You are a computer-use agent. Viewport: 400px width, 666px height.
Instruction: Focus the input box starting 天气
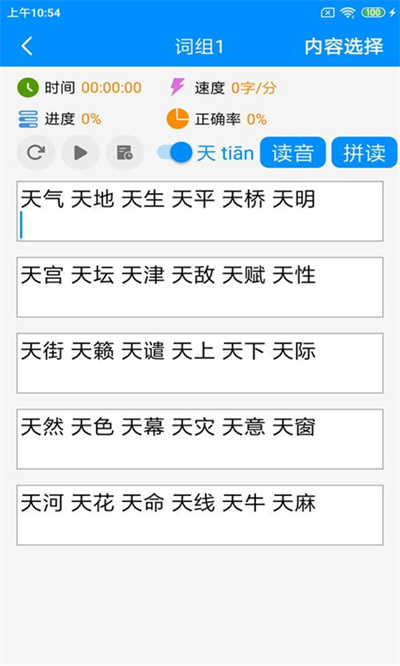(200, 211)
